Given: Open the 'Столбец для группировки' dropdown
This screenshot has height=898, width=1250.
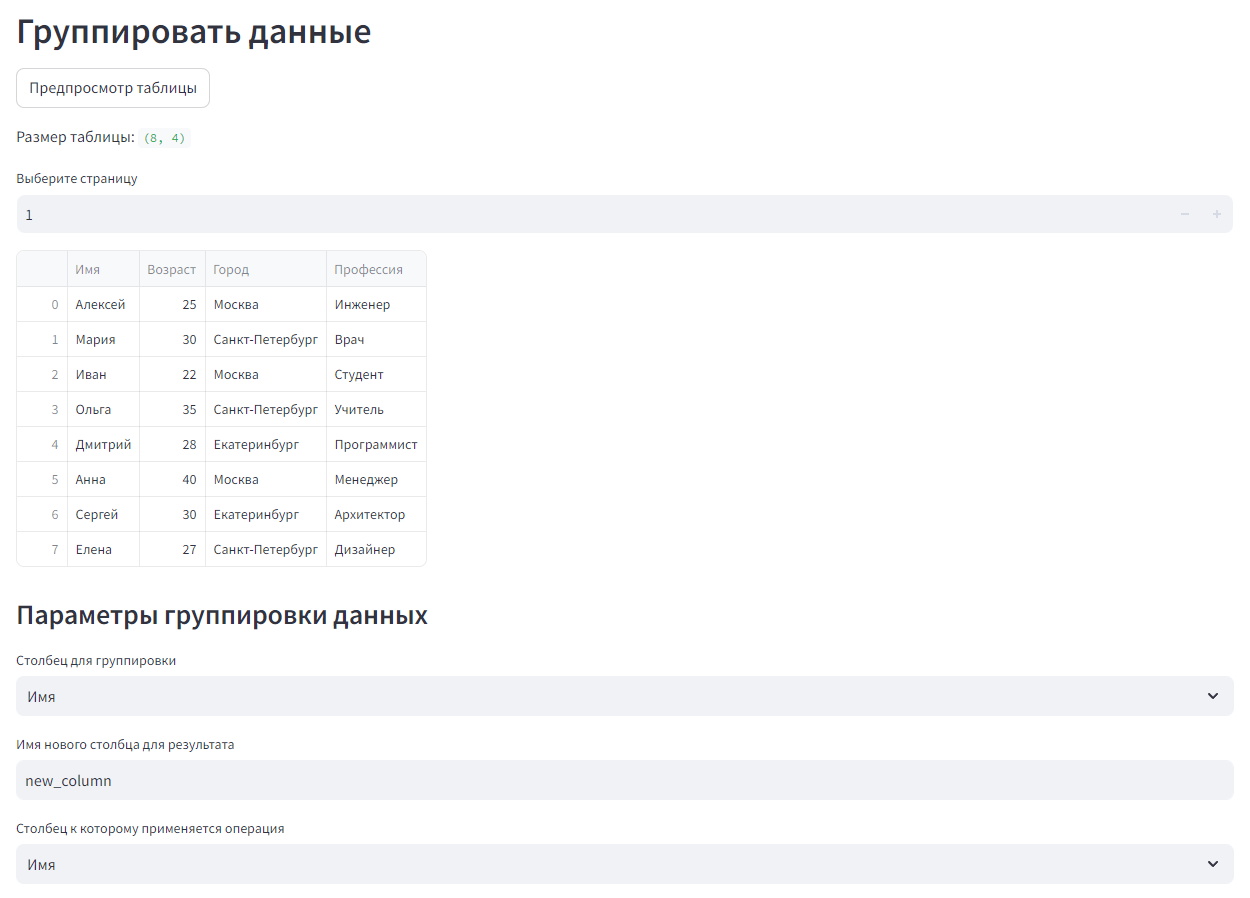Looking at the screenshot, I should (625, 696).
